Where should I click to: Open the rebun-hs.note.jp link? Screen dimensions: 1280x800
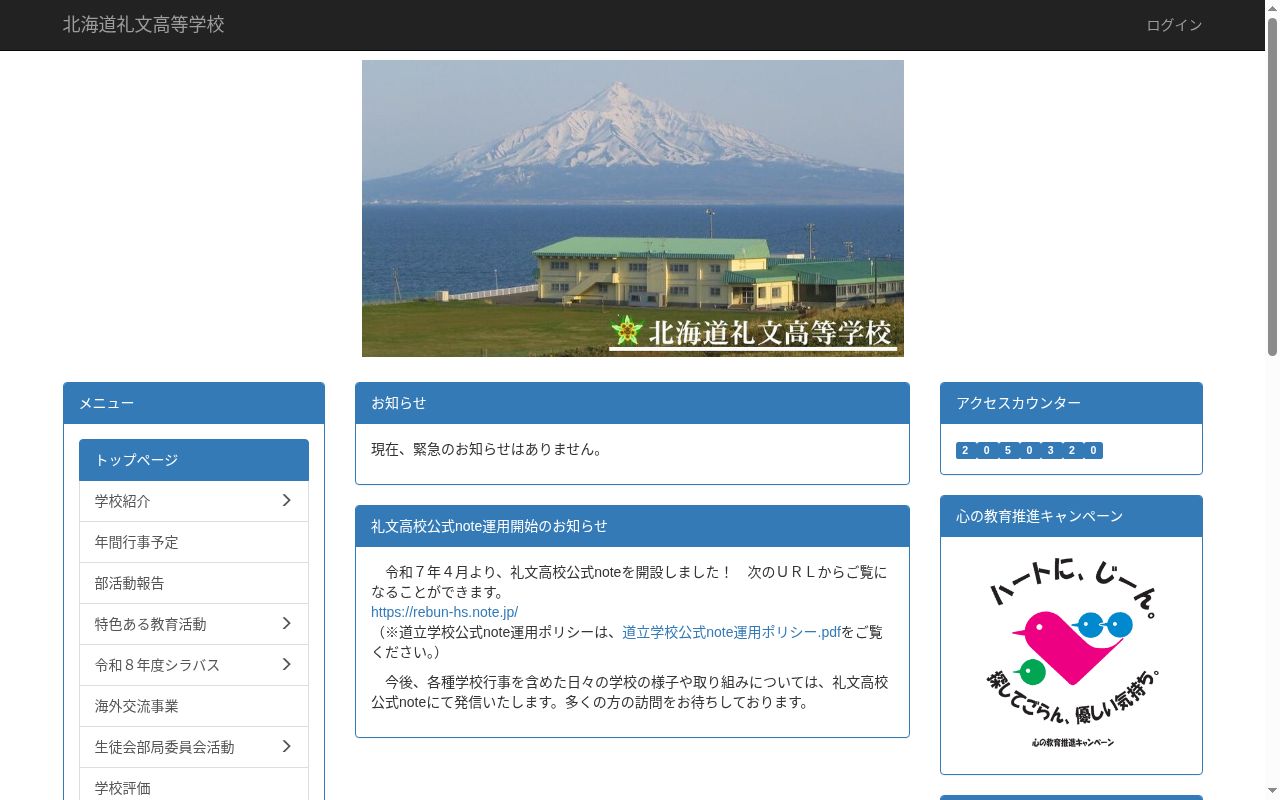point(444,612)
